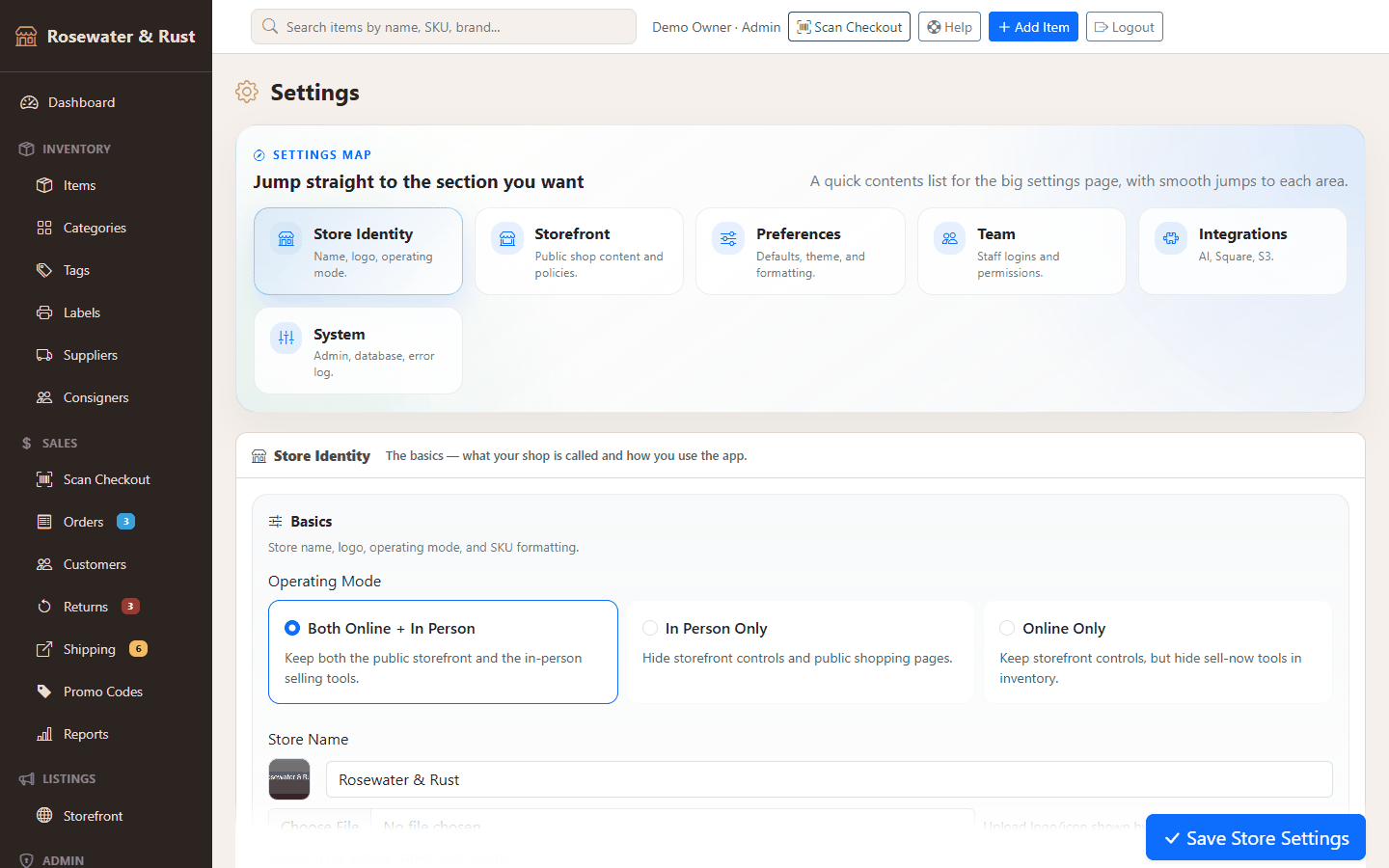1389x868 pixels.
Task: Click the Items box icon in sidebar
Action: pos(44,185)
